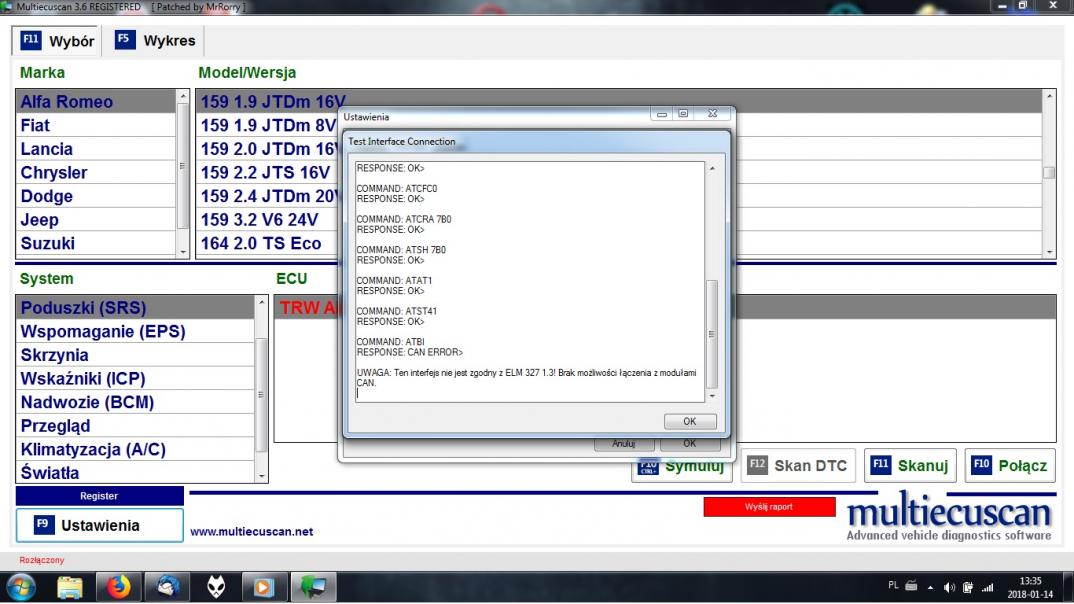Choose Chrysler brand
The width and height of the screenshot is (1074, 604).
[95, 173]
